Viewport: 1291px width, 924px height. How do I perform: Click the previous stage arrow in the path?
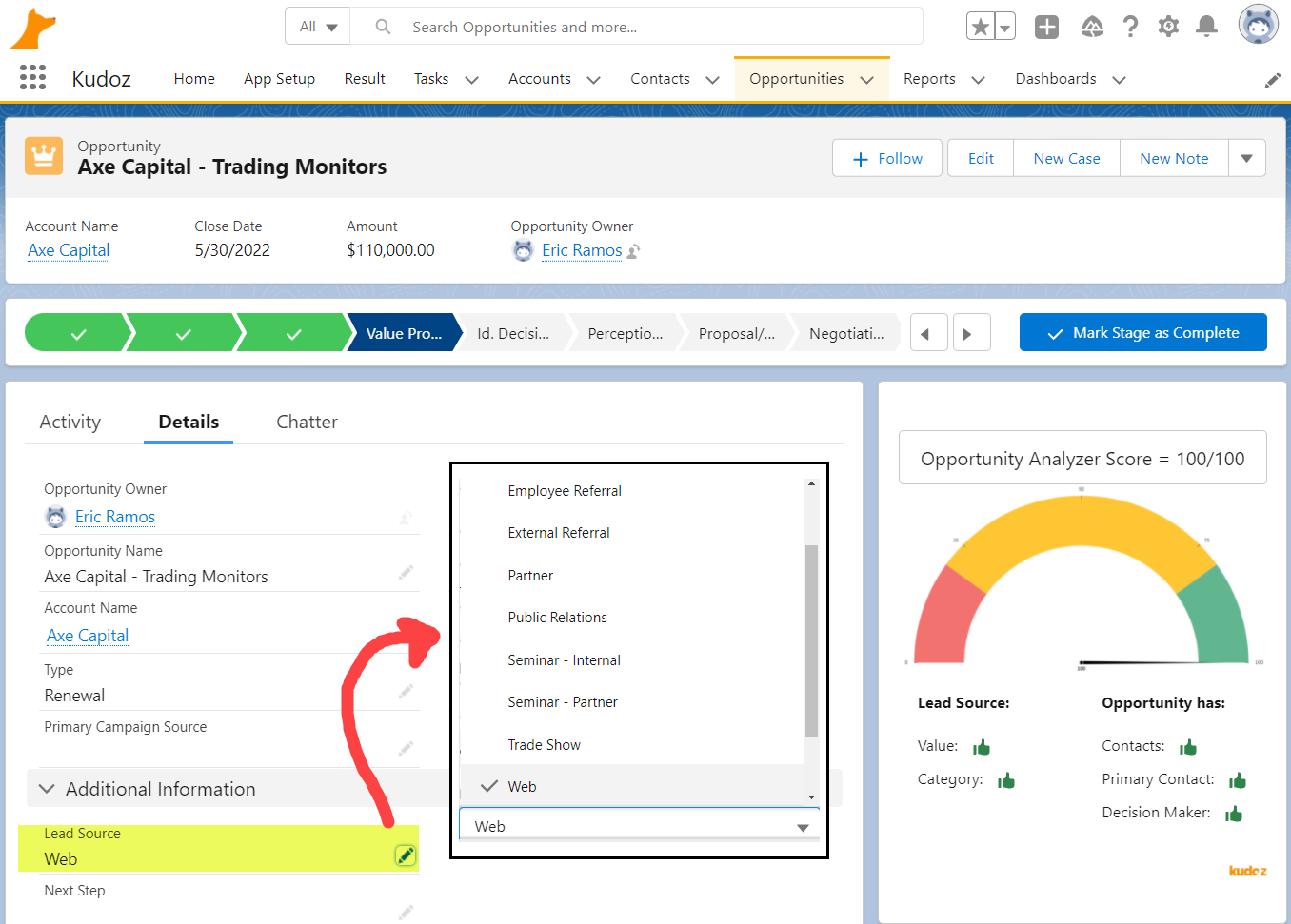coord(928,332)
